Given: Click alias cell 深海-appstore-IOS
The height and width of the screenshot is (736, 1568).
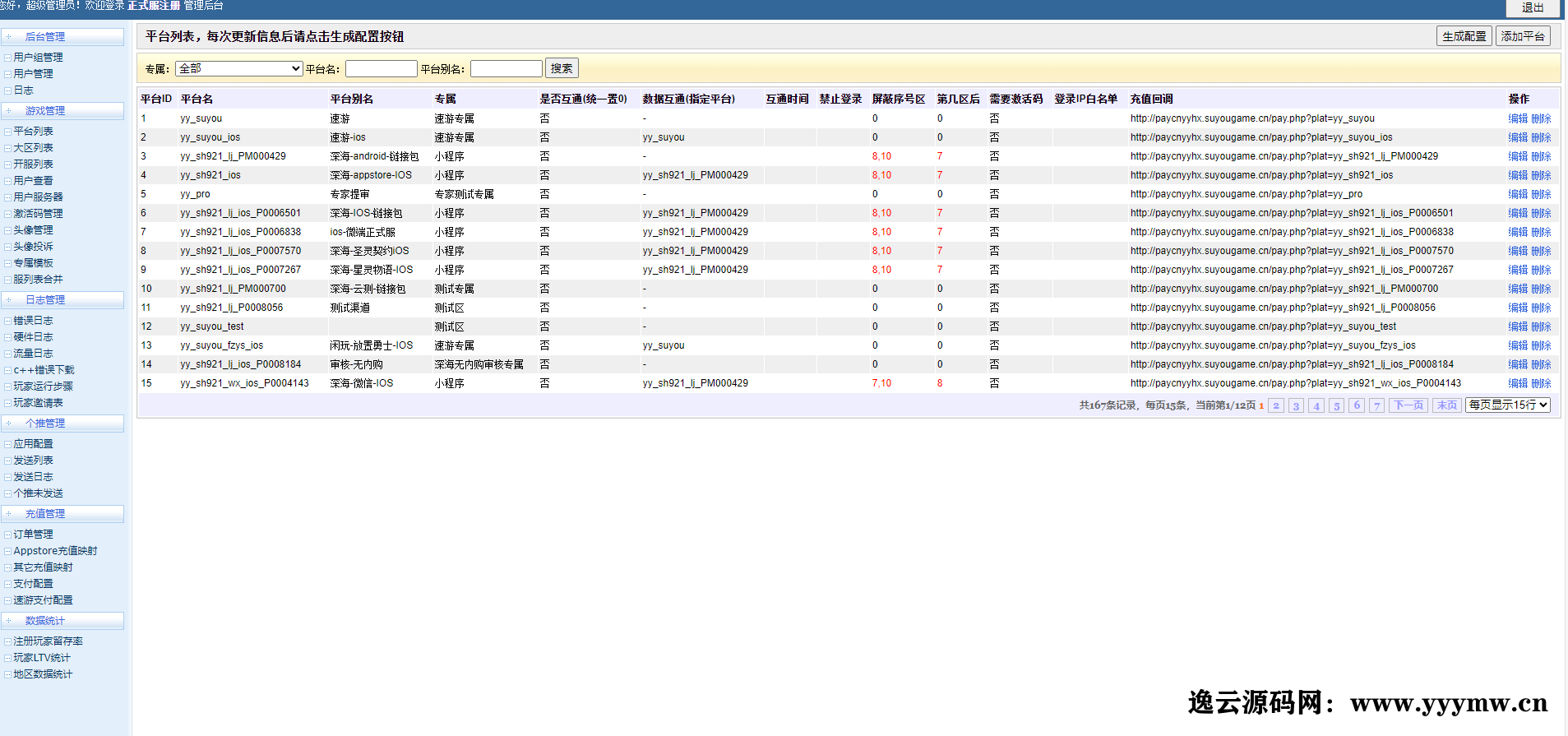Looking at the screenshot, I should click(x=371, y=175).
